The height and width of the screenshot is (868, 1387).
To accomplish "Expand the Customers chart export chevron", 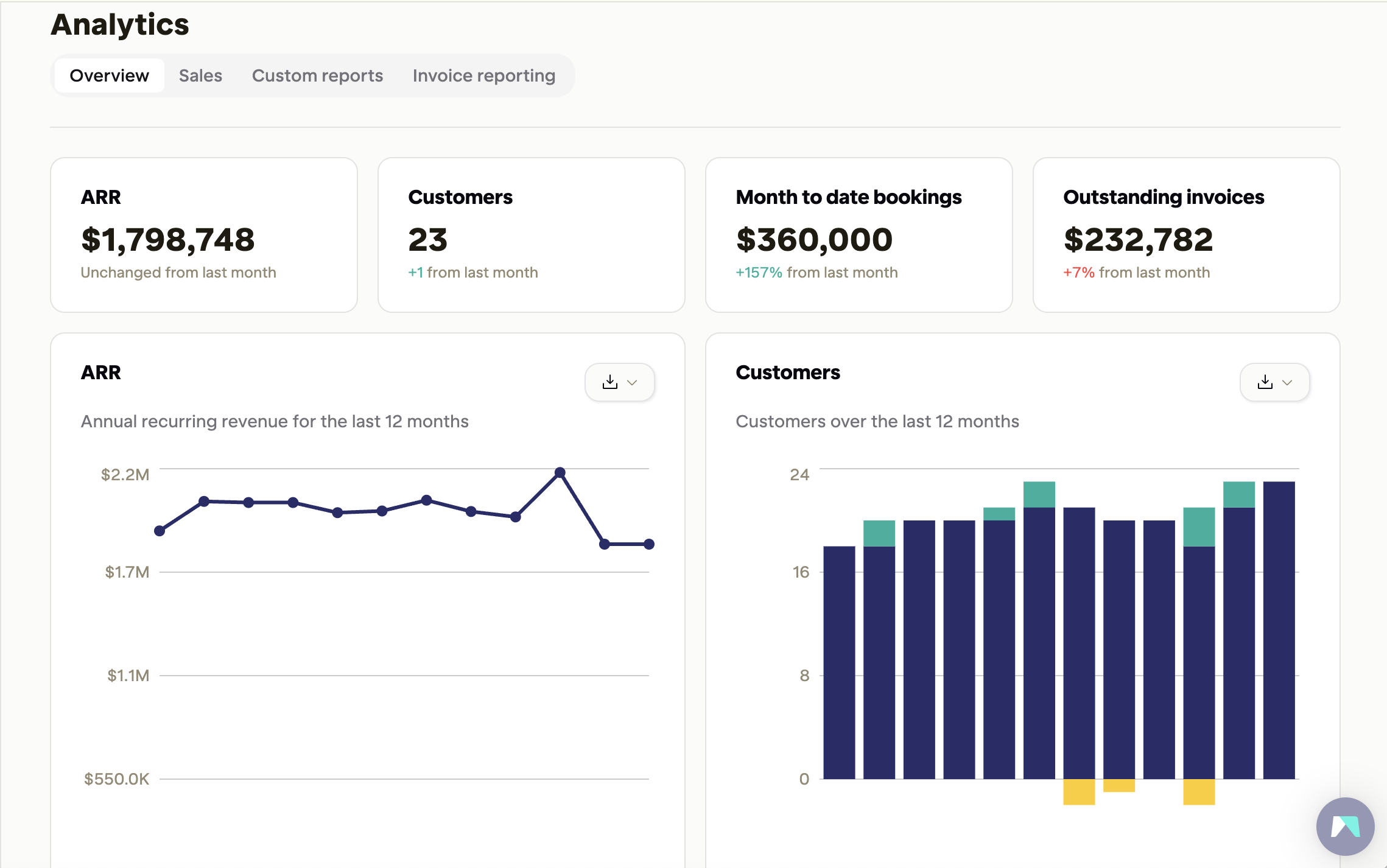I will pyautogui.click(x=1287, y=383).
